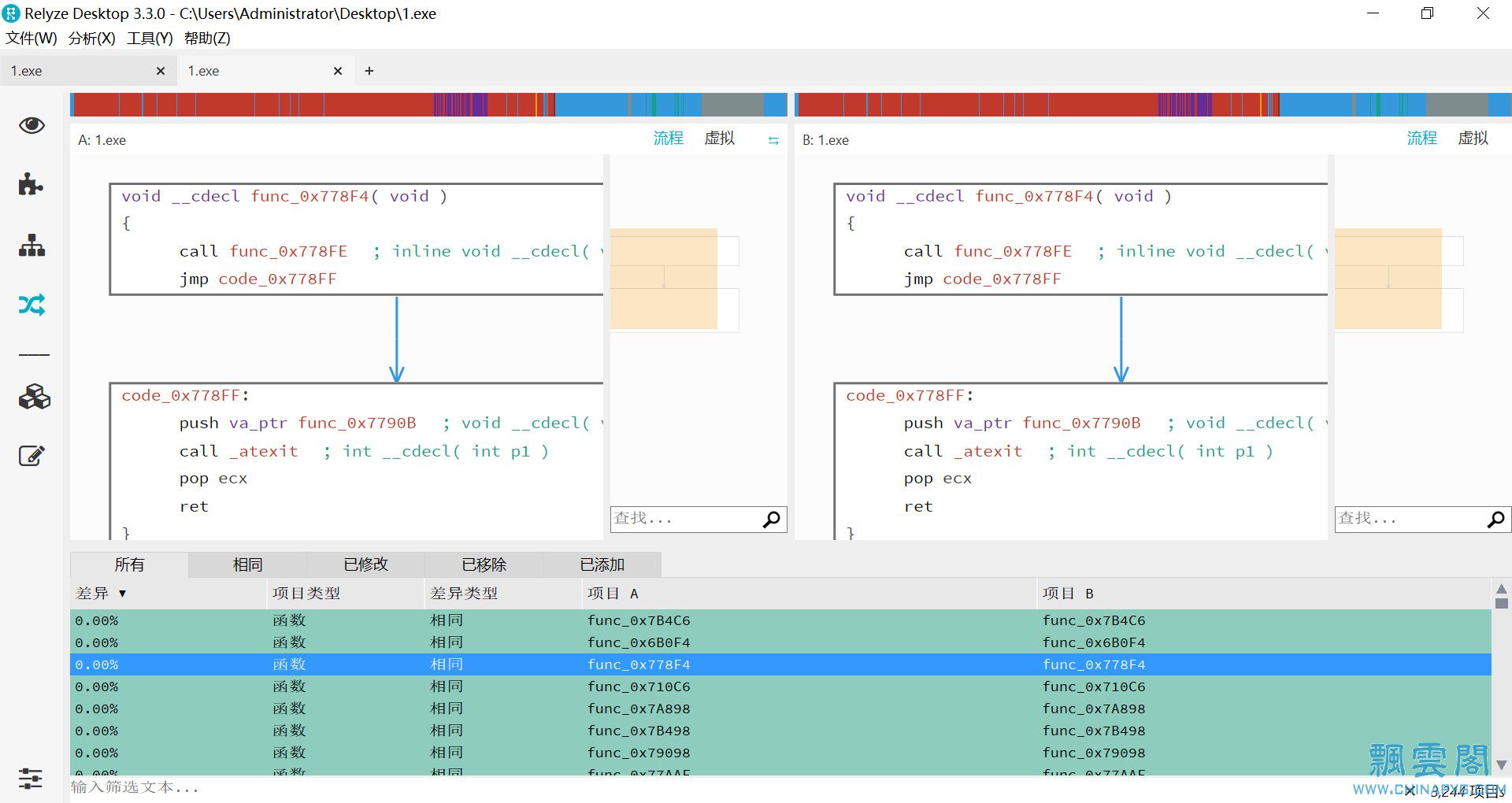Sort by the 差异类型 column header
This screenshot has width=1512, height=803.
(502, 594)
